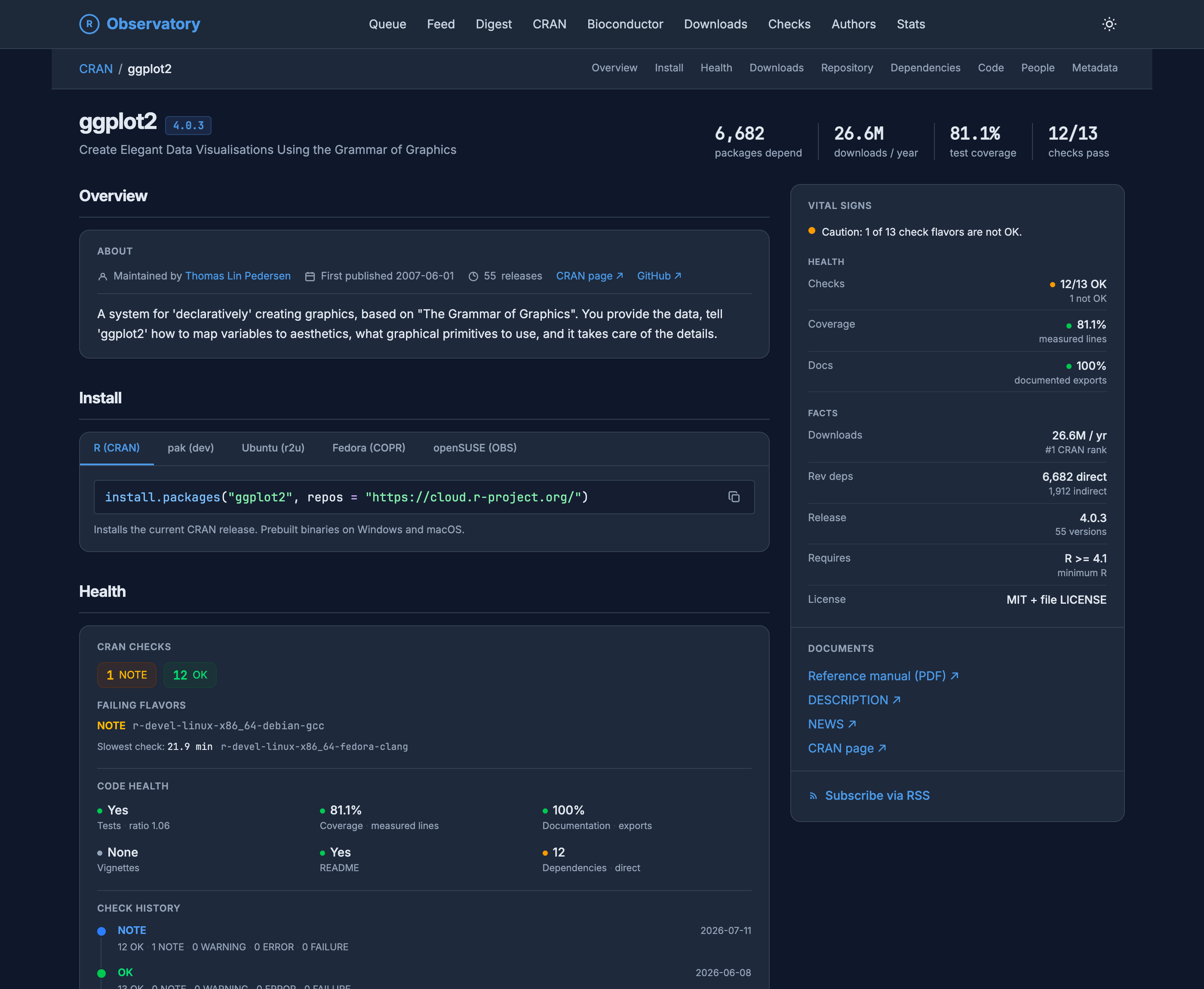1204x989 pixels.
Task: Open the Stats page
Action: click(911, 24)
